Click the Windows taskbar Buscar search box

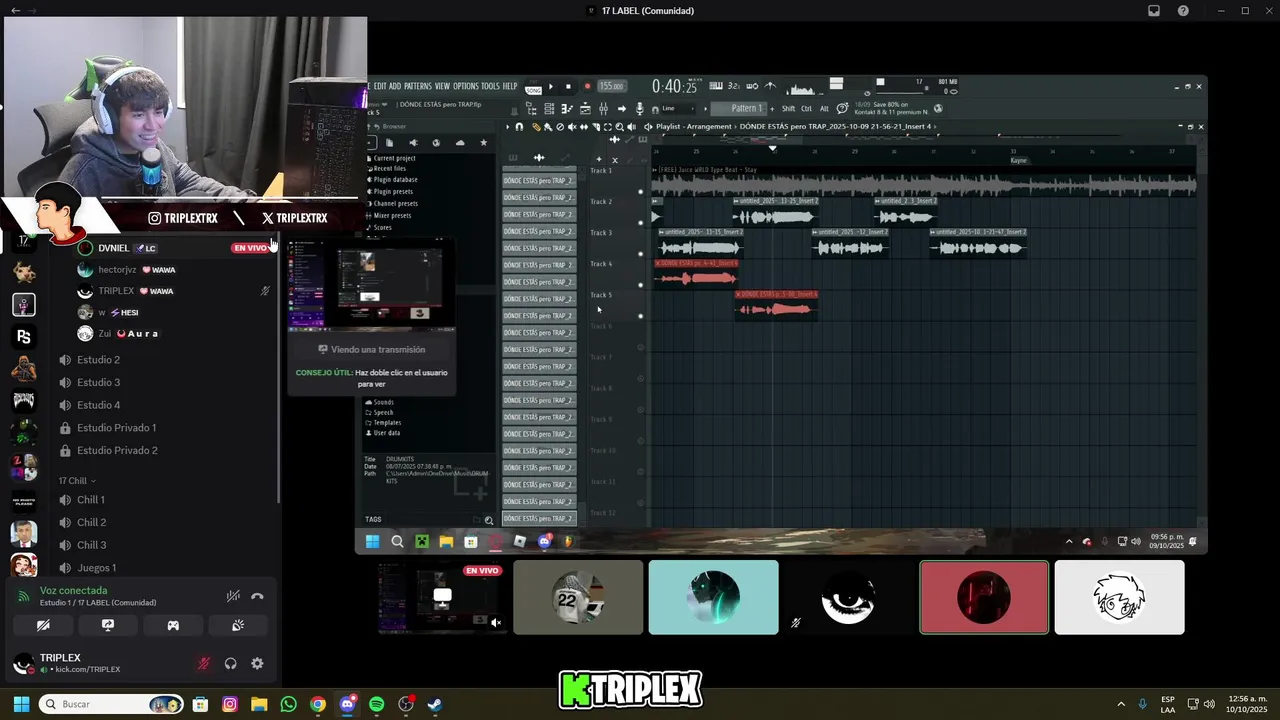(x=111, y=704)
